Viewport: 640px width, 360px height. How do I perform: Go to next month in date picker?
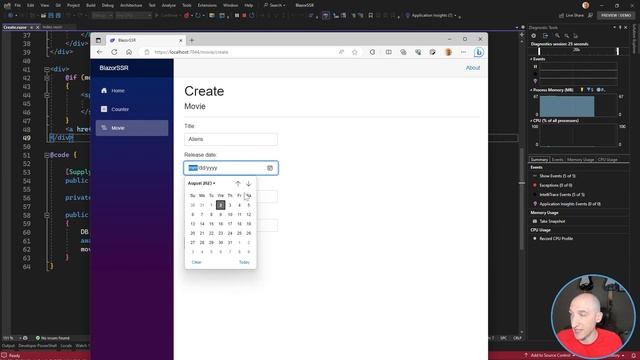point(249,184)
